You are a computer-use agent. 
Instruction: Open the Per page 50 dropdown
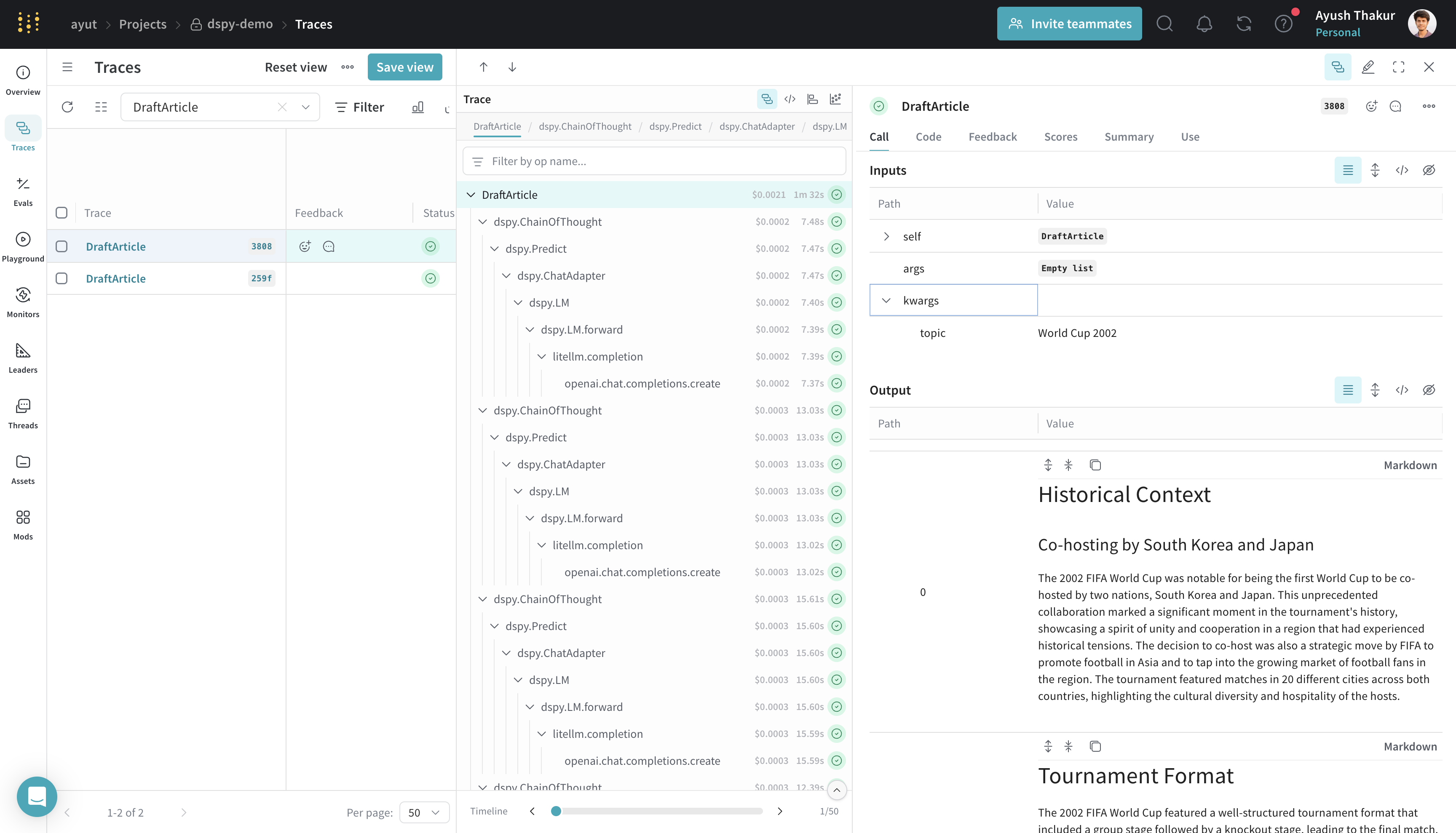(x=424, y=812)
